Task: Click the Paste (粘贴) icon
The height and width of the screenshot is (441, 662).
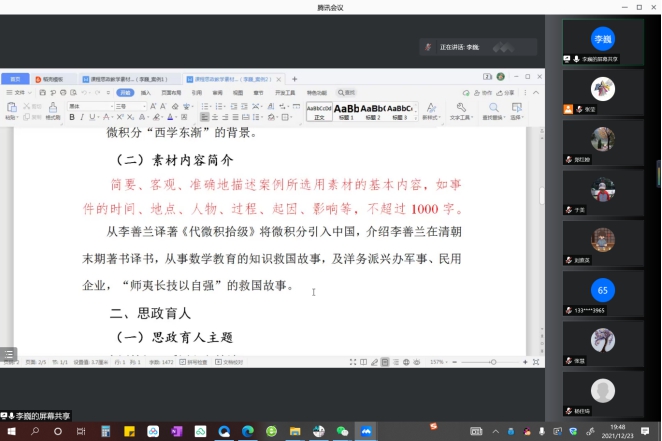Action: (x=11, y=110)
